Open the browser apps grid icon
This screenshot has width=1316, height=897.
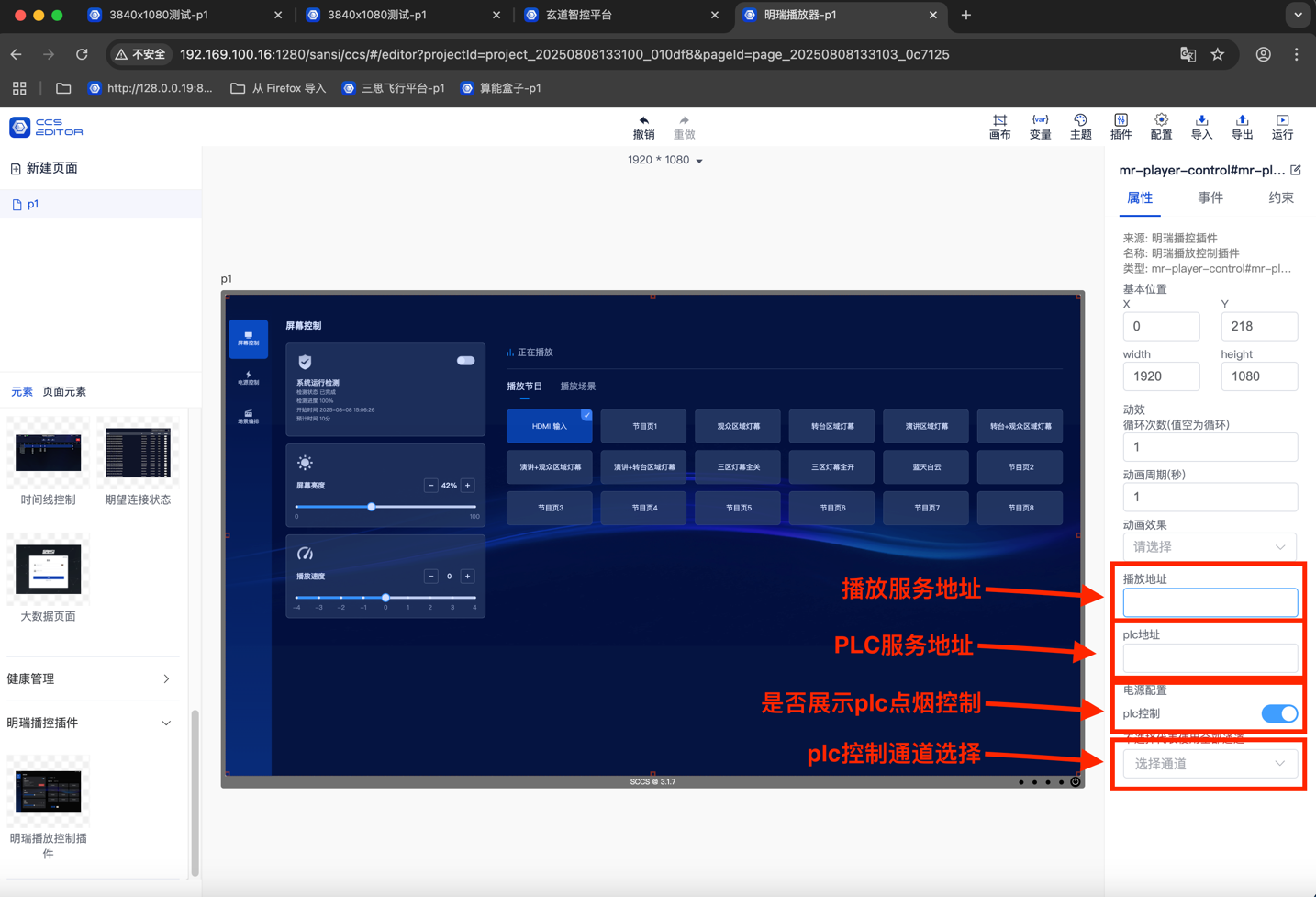coord(19,88)
